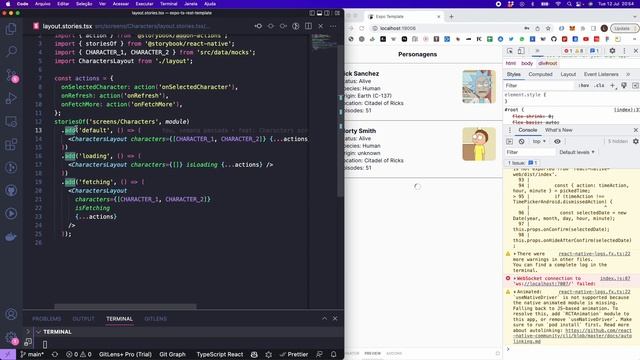Click the Rick Sanchez character image
Viewport: 640px width, 360px height.
[479, 87]
